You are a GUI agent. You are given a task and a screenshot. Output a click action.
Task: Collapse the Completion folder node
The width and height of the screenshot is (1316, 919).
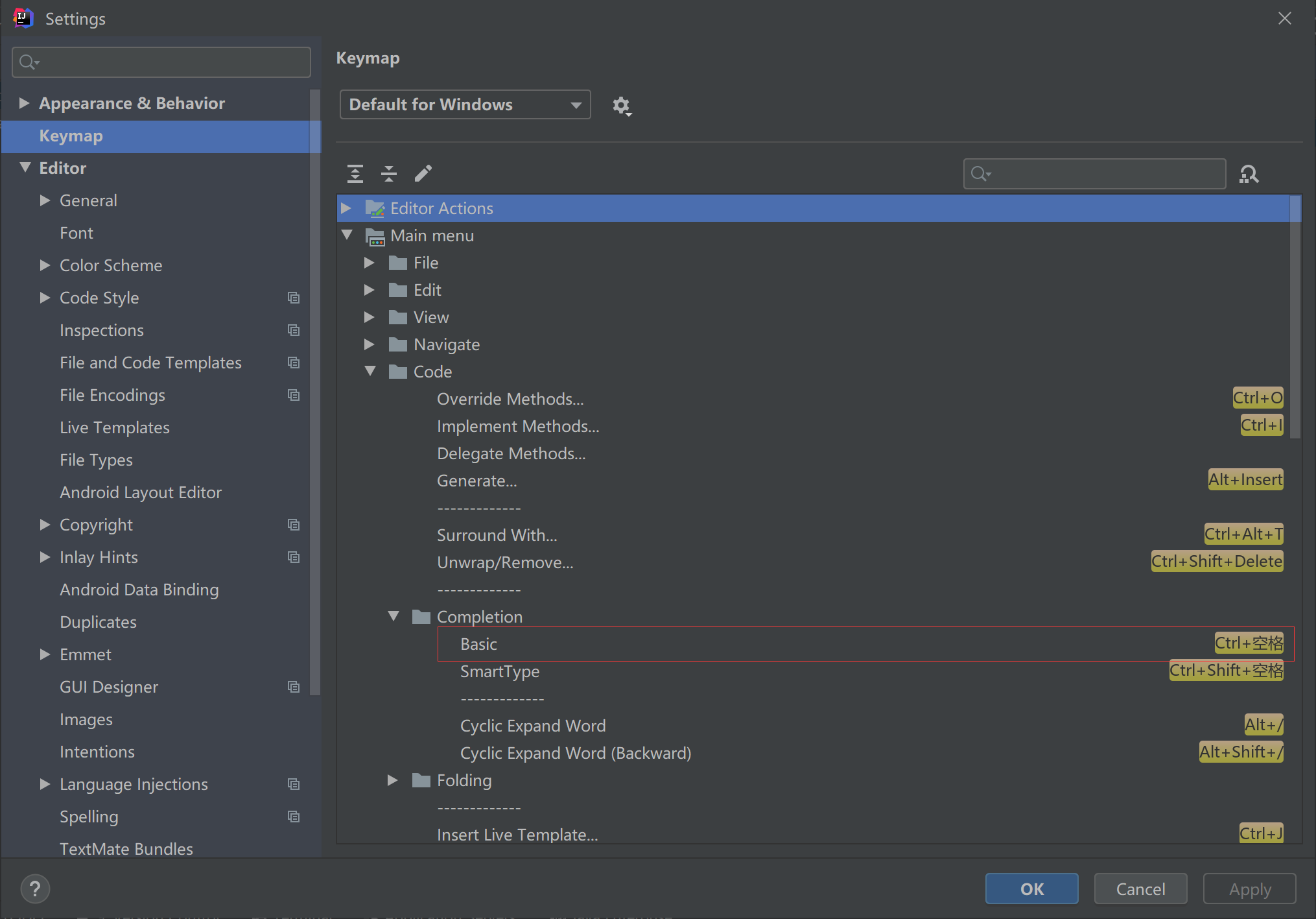(394, 616)
